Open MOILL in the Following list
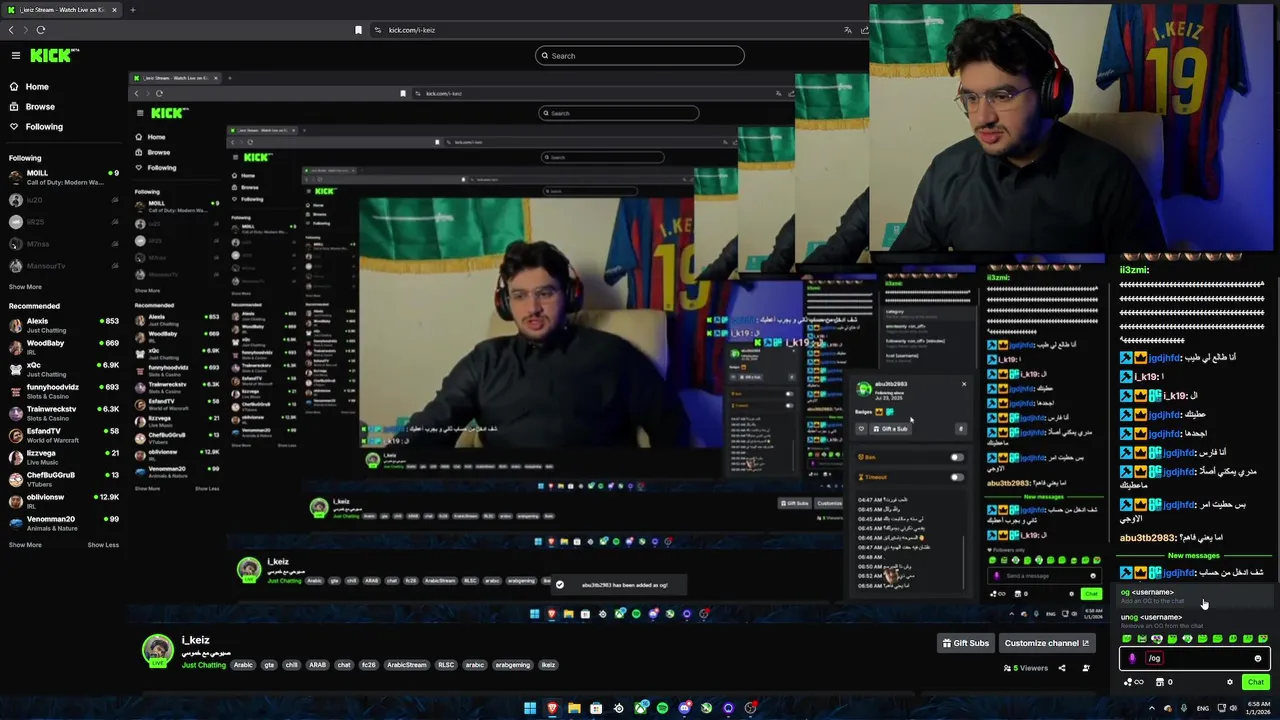 pyautogui.click(x=64, y=177)
